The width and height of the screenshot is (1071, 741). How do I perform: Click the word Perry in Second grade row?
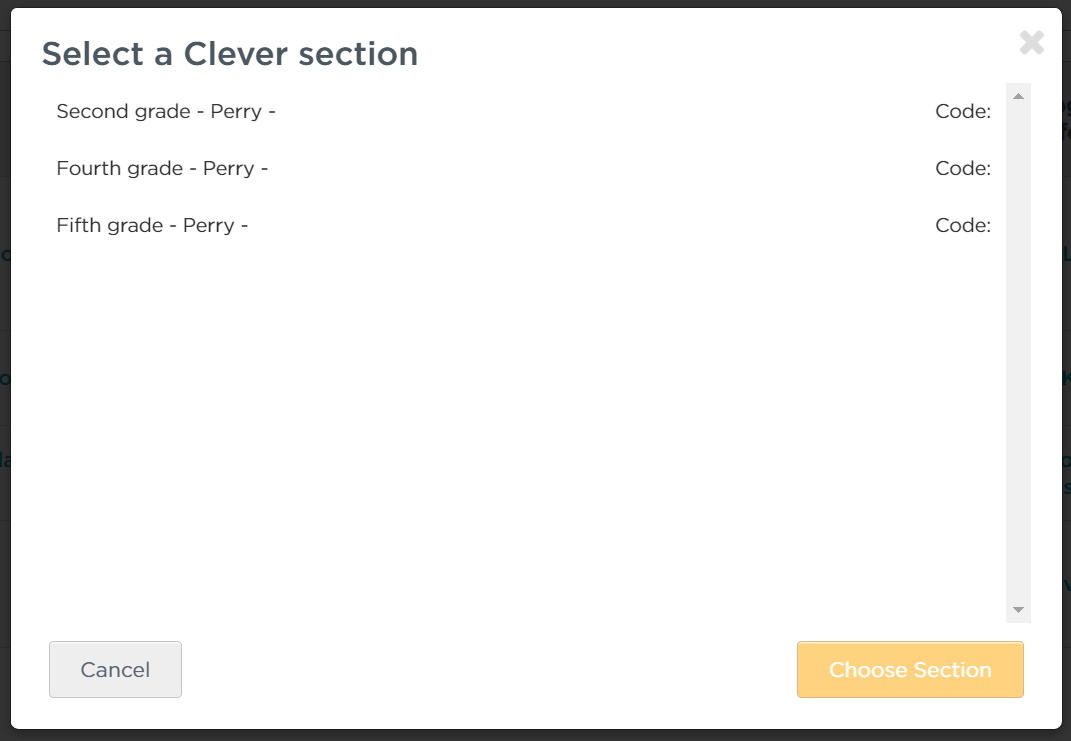coord(236,112)
